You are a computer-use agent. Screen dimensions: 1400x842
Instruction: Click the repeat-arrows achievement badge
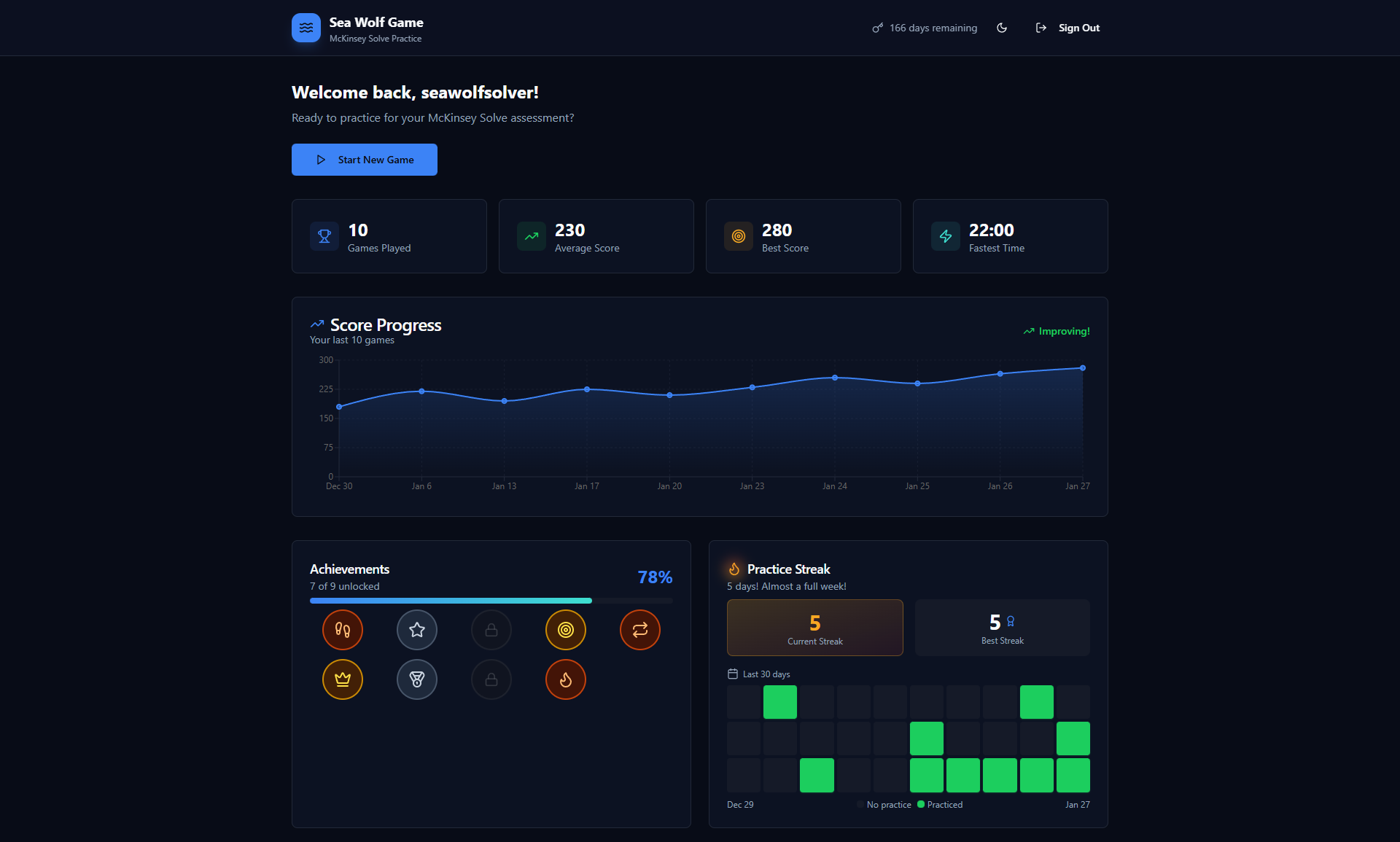[x=640, y=630]
